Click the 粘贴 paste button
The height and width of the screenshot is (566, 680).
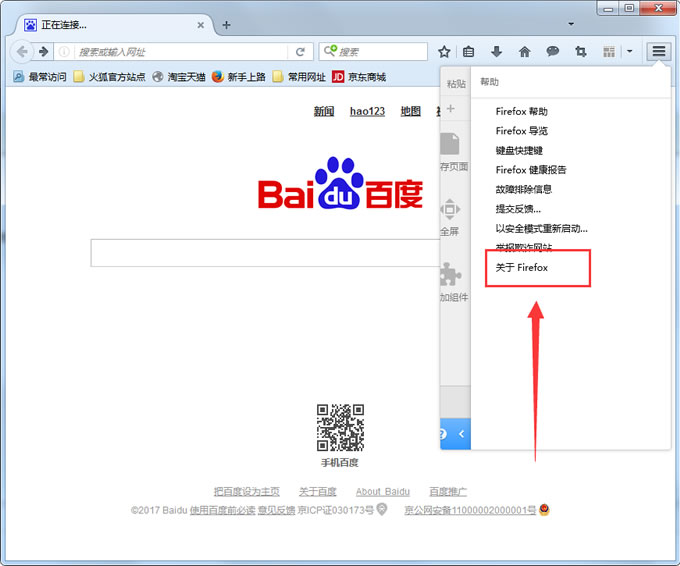[456, 84]
